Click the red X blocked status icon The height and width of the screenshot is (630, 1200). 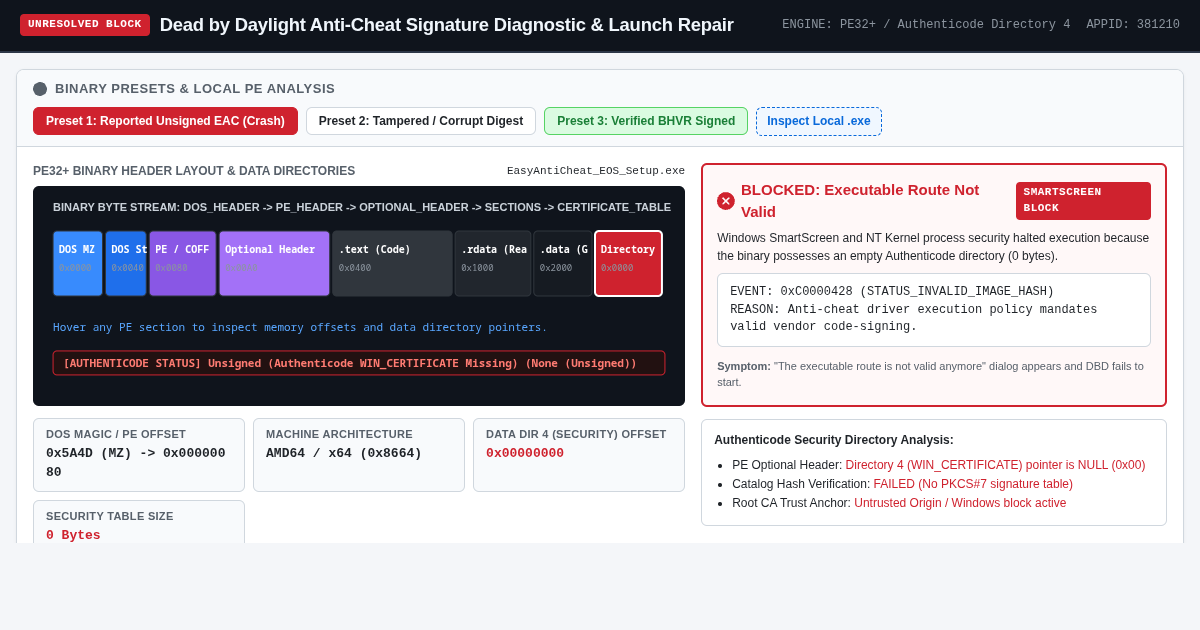click(726, 201)
